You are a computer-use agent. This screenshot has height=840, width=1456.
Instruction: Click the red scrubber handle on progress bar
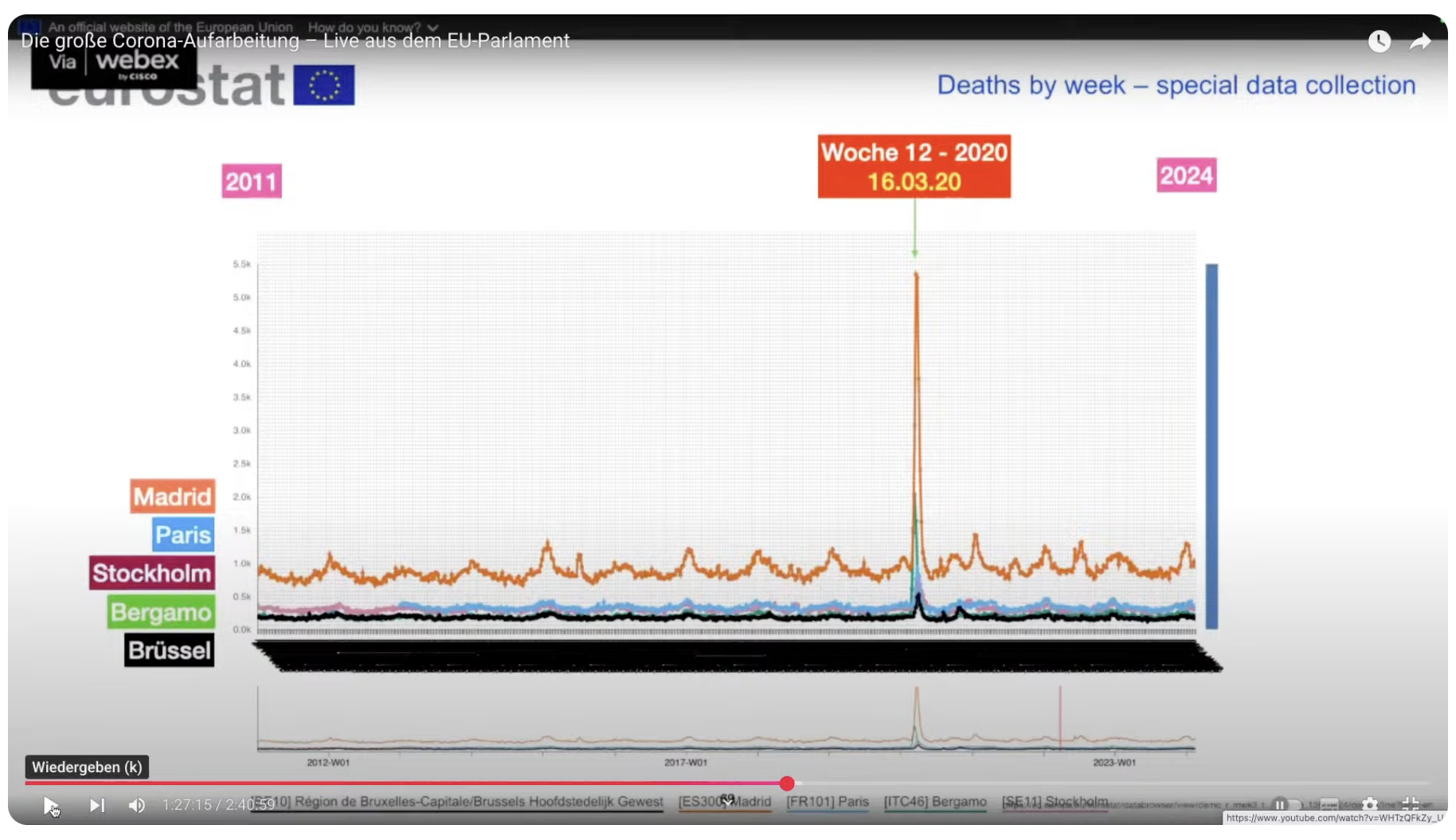(787, 783)
